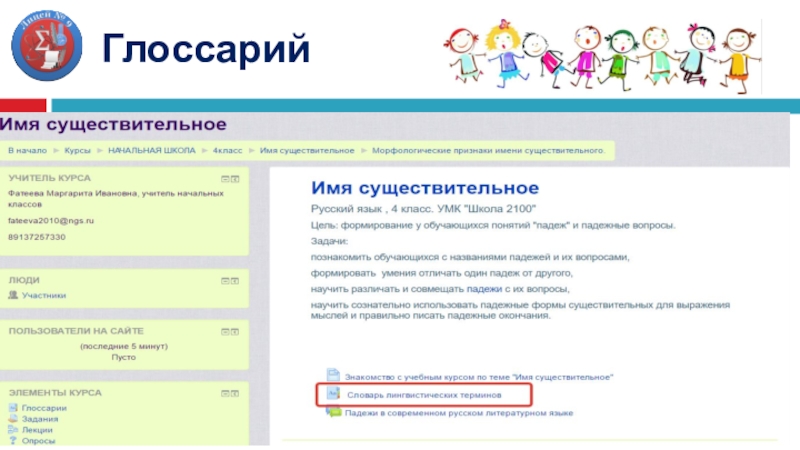Click the (последние 5 минут) text
Viewport: 800px width, 450px height.
123,346
